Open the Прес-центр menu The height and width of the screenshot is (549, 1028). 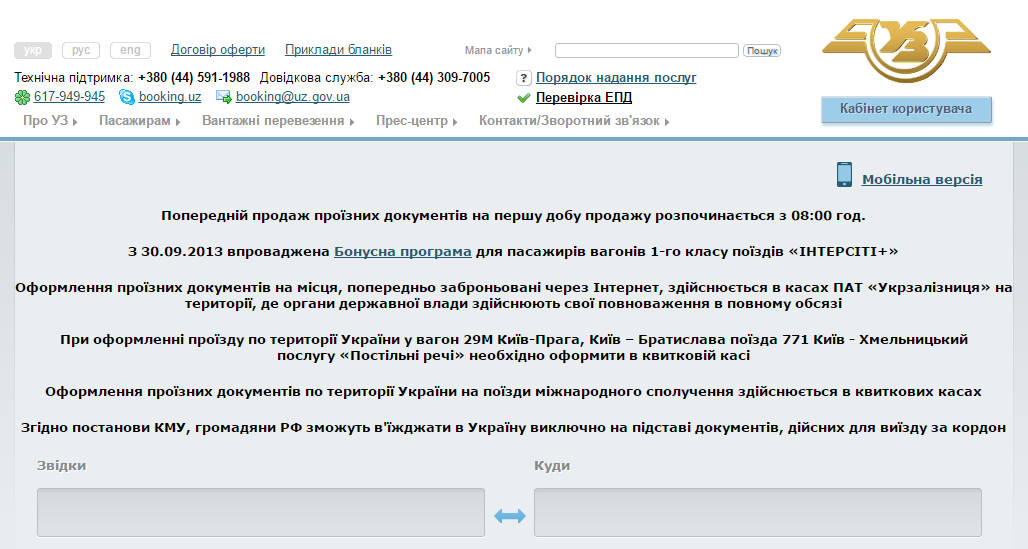pos(416,121)
